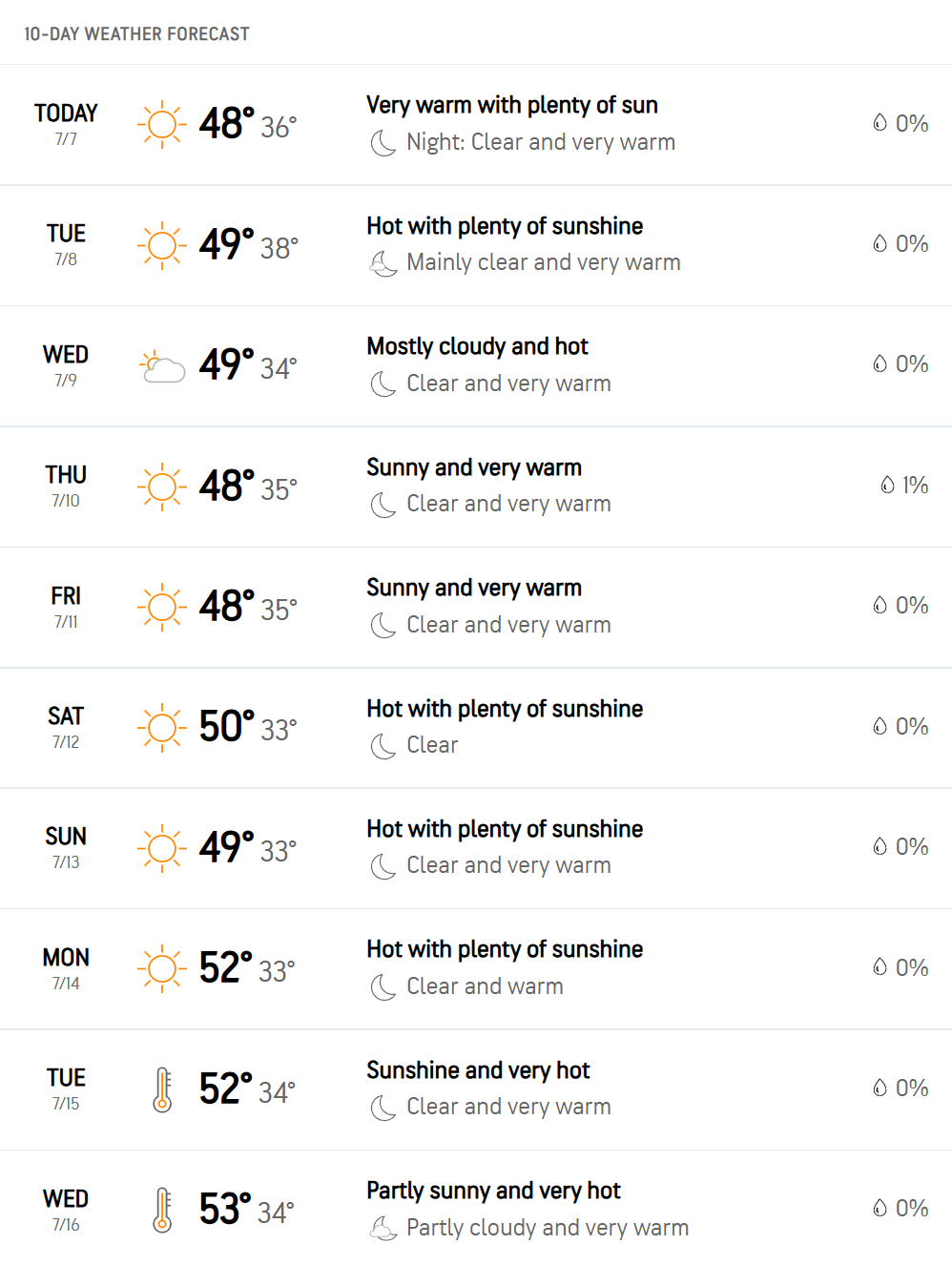Open the SUN 7/13 forecast entry

[x=476, y=848]
